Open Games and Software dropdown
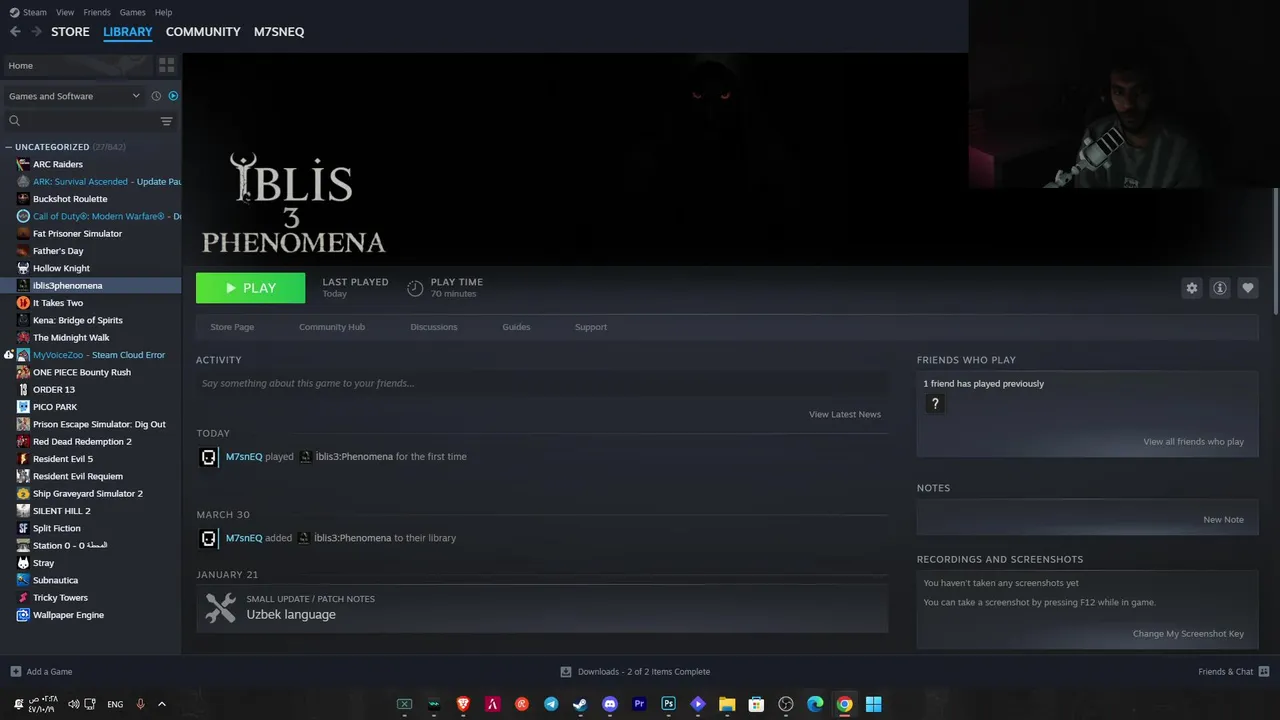The width and height of the screenshot is (1280, 720). (74, 96)
